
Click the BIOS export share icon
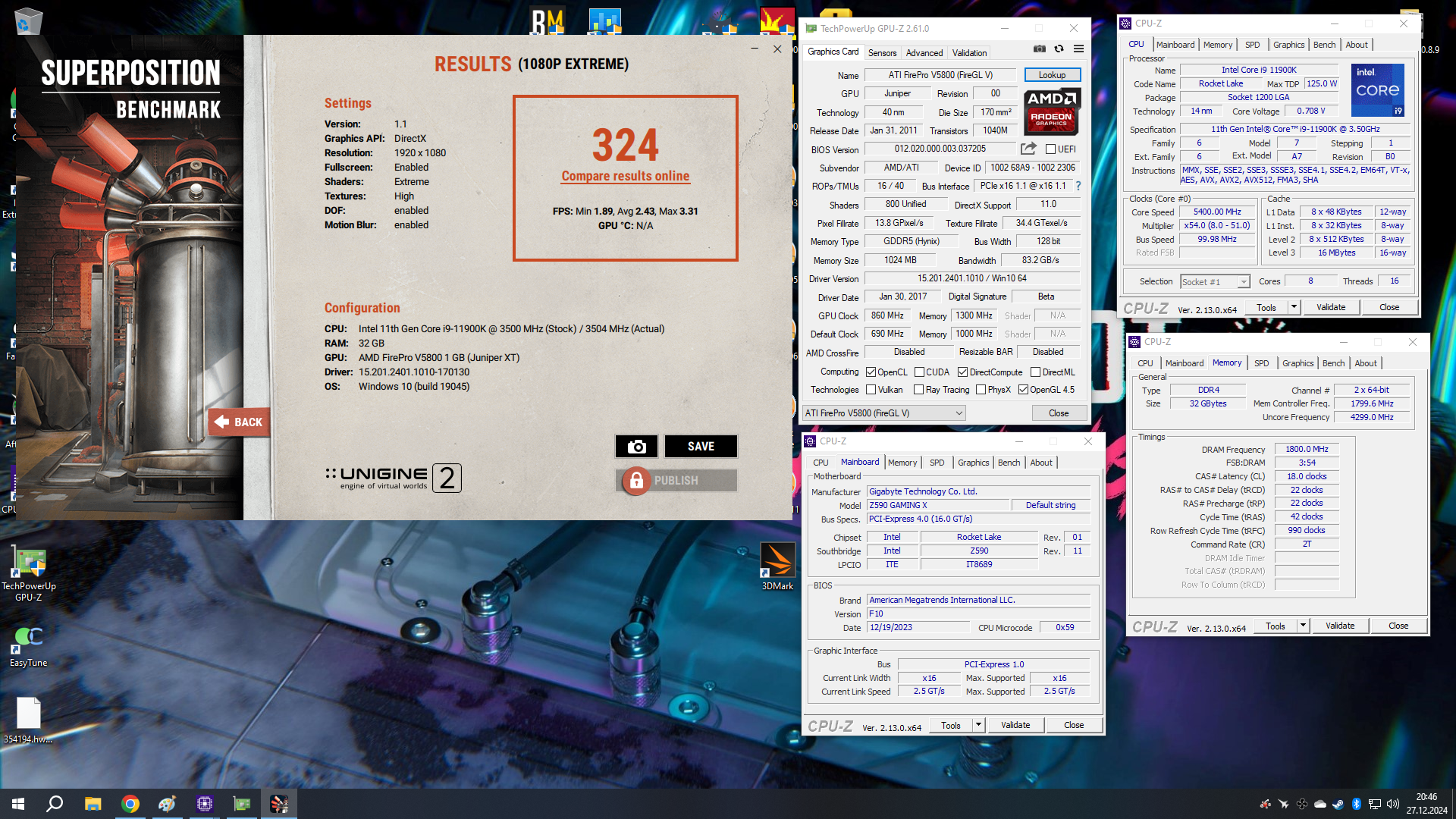tap(1028, 149)
